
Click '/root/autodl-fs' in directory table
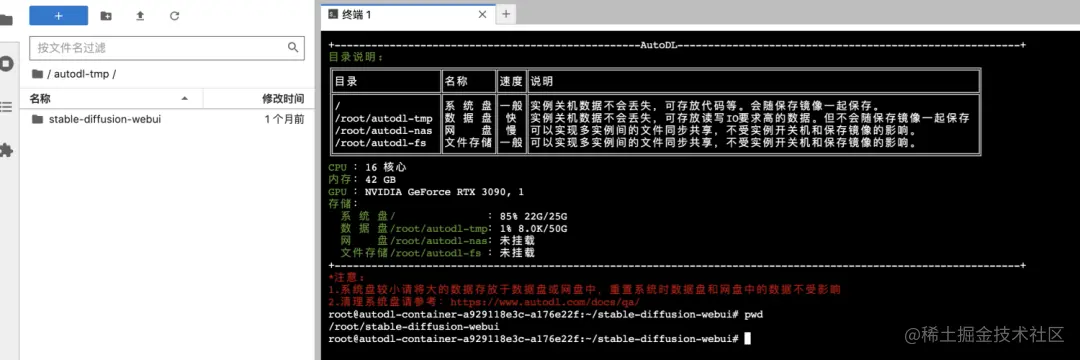380,143
